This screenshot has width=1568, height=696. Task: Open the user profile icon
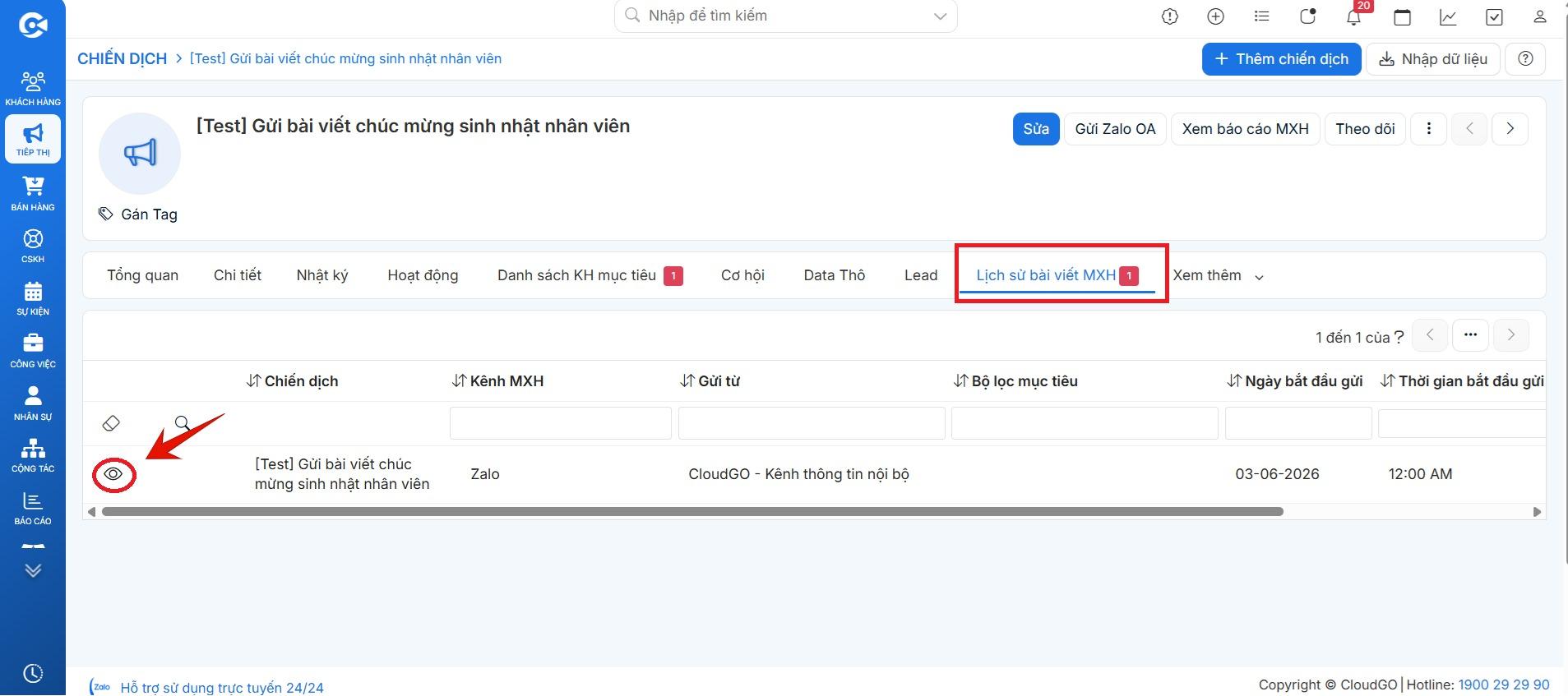[1540, 16]
